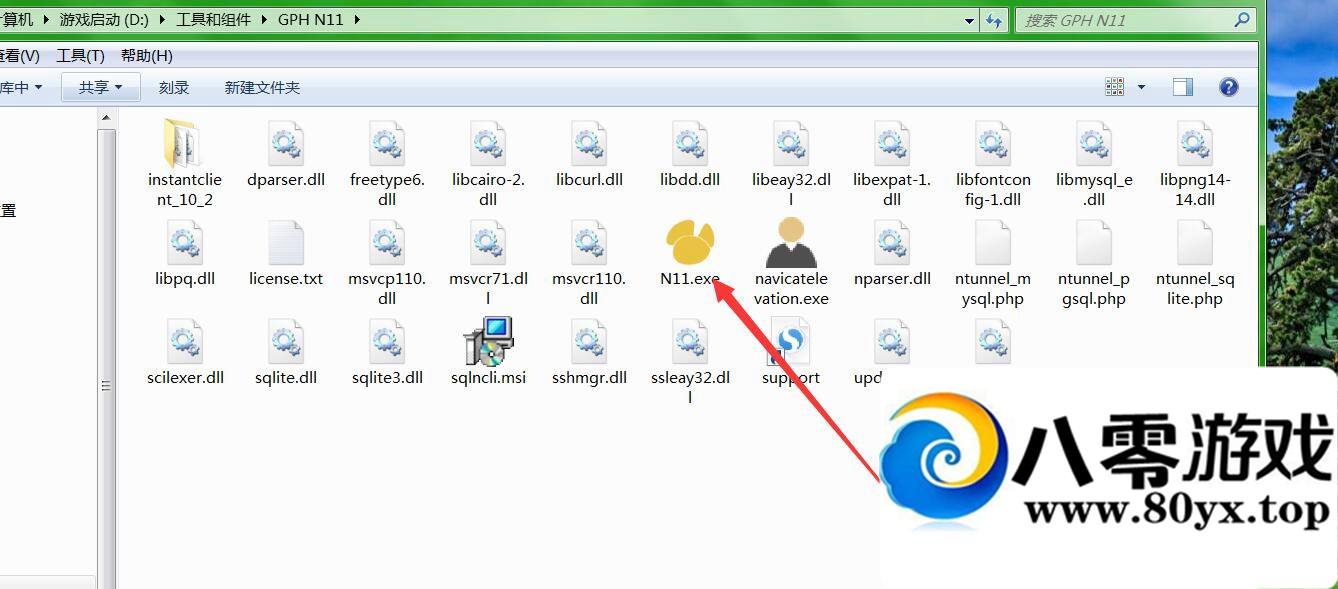
Task: Open the 查看(V) menu
Action: 20,55
